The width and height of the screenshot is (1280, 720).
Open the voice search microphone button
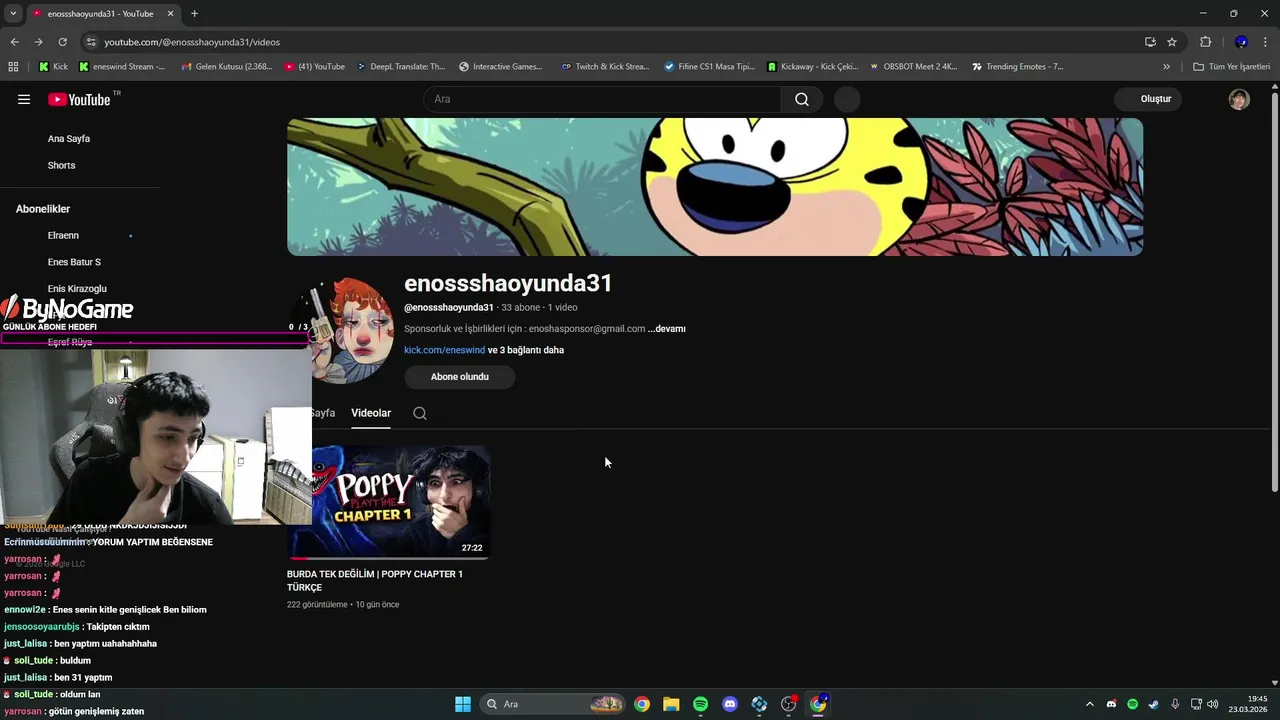point(847,99)
